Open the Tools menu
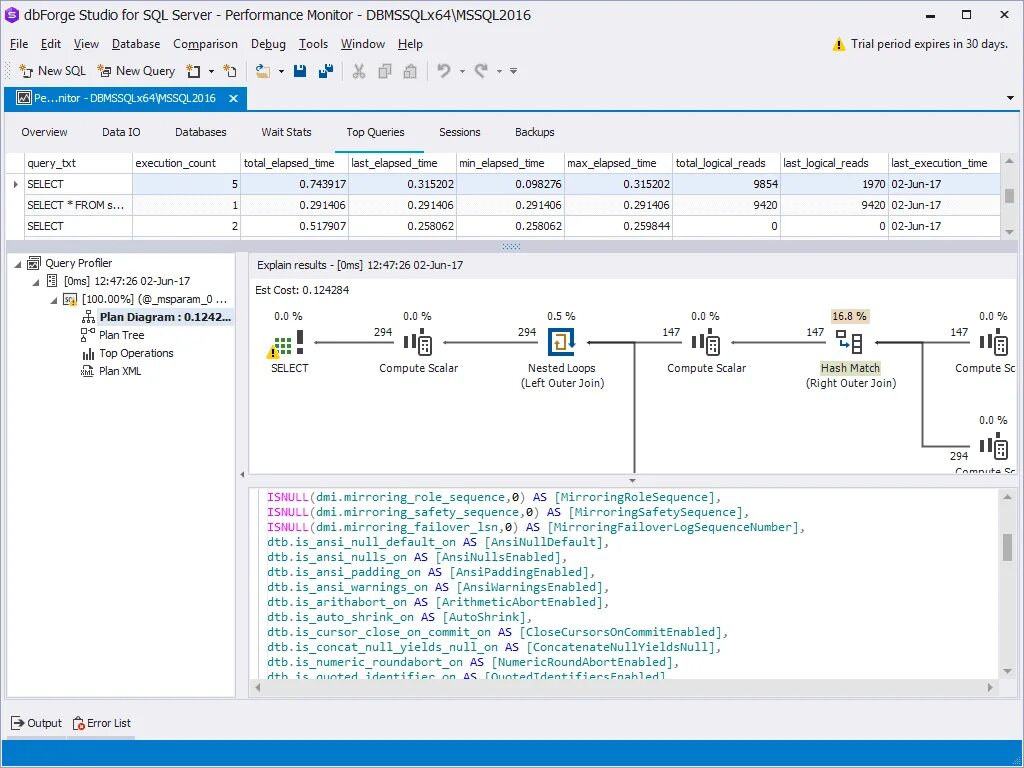The height and width of the screenshot is (768, 1024). tap(313, 44)
